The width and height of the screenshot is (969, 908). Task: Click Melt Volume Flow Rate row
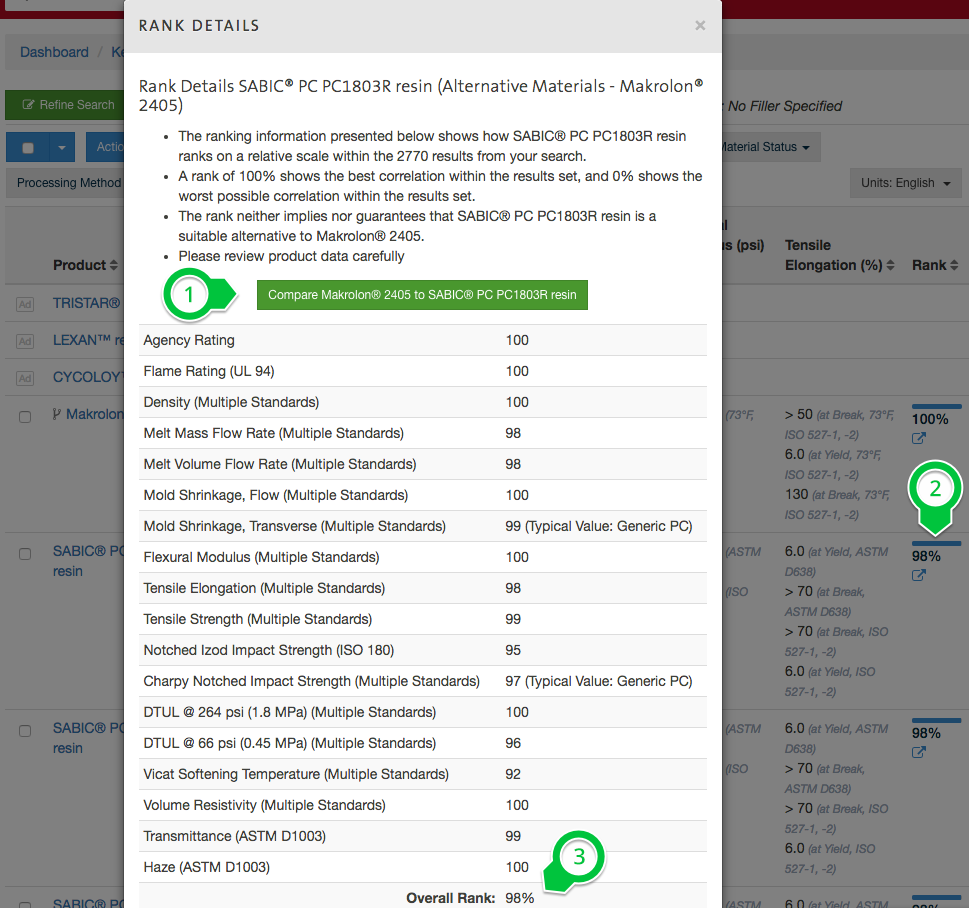423,464
